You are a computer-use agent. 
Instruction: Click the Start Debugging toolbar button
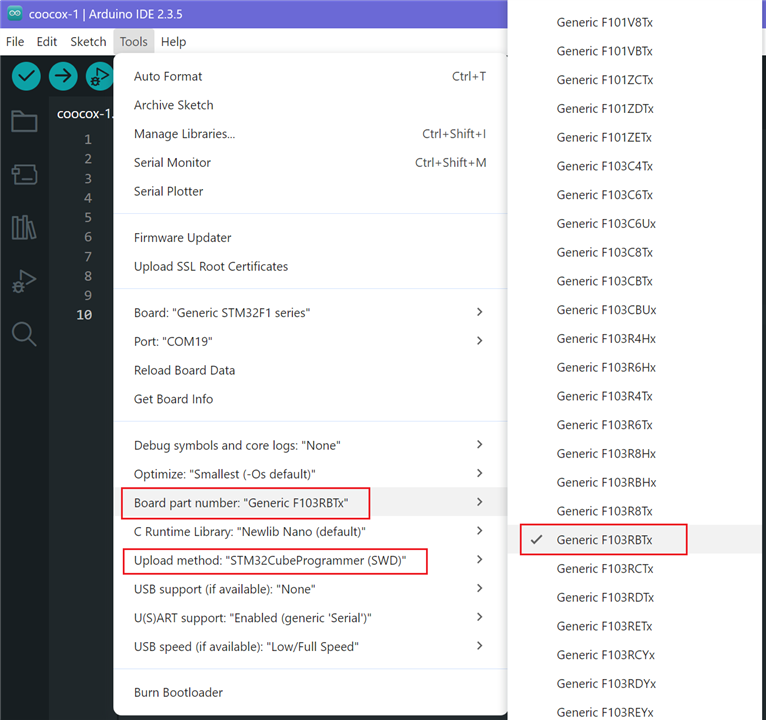point(100,76)
